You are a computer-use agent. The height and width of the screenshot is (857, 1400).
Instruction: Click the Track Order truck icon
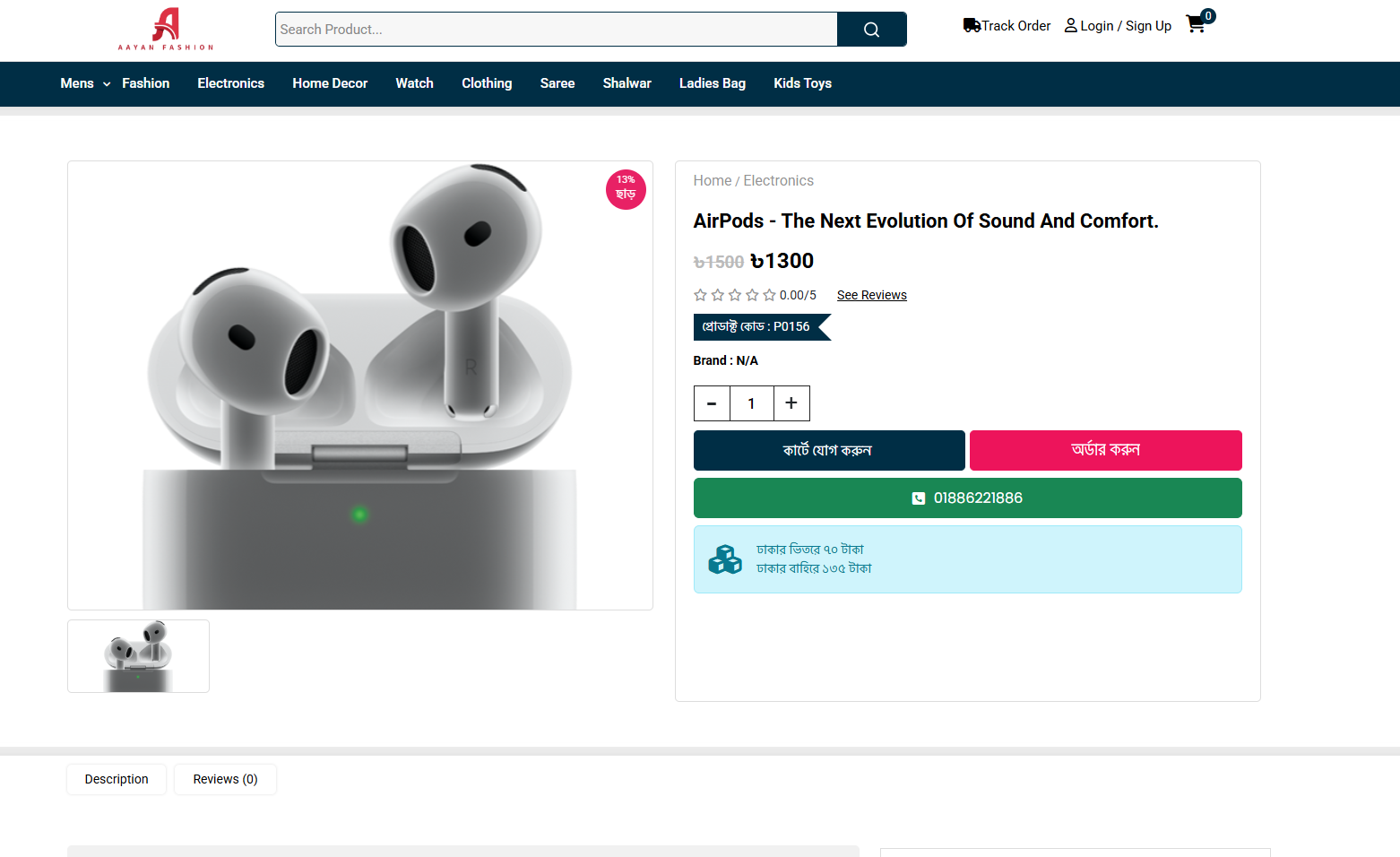[972, 25]
